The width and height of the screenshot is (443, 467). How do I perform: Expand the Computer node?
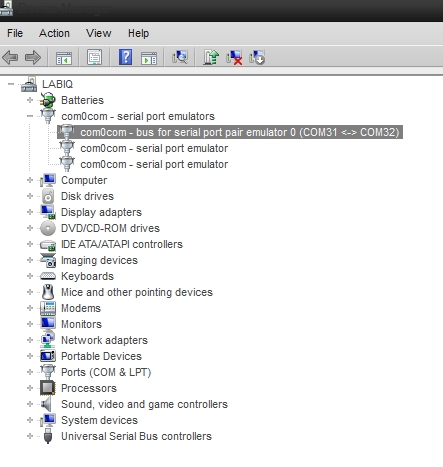click(30, 180)
